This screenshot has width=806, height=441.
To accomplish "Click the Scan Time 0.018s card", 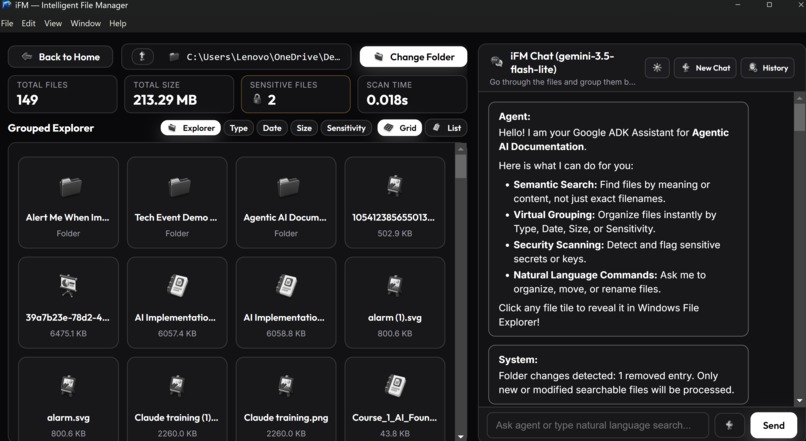I will pos(412,94).
